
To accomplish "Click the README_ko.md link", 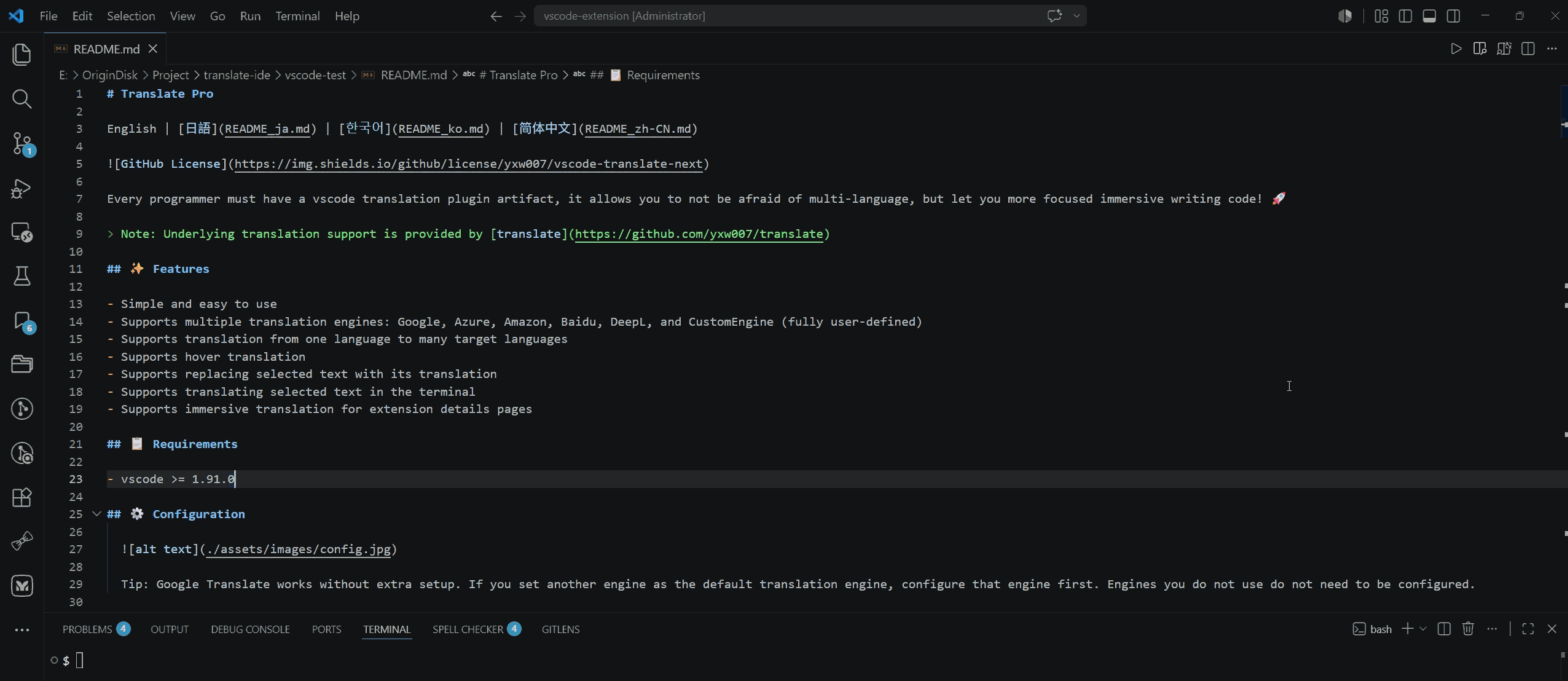I will (x=441, y=129).
